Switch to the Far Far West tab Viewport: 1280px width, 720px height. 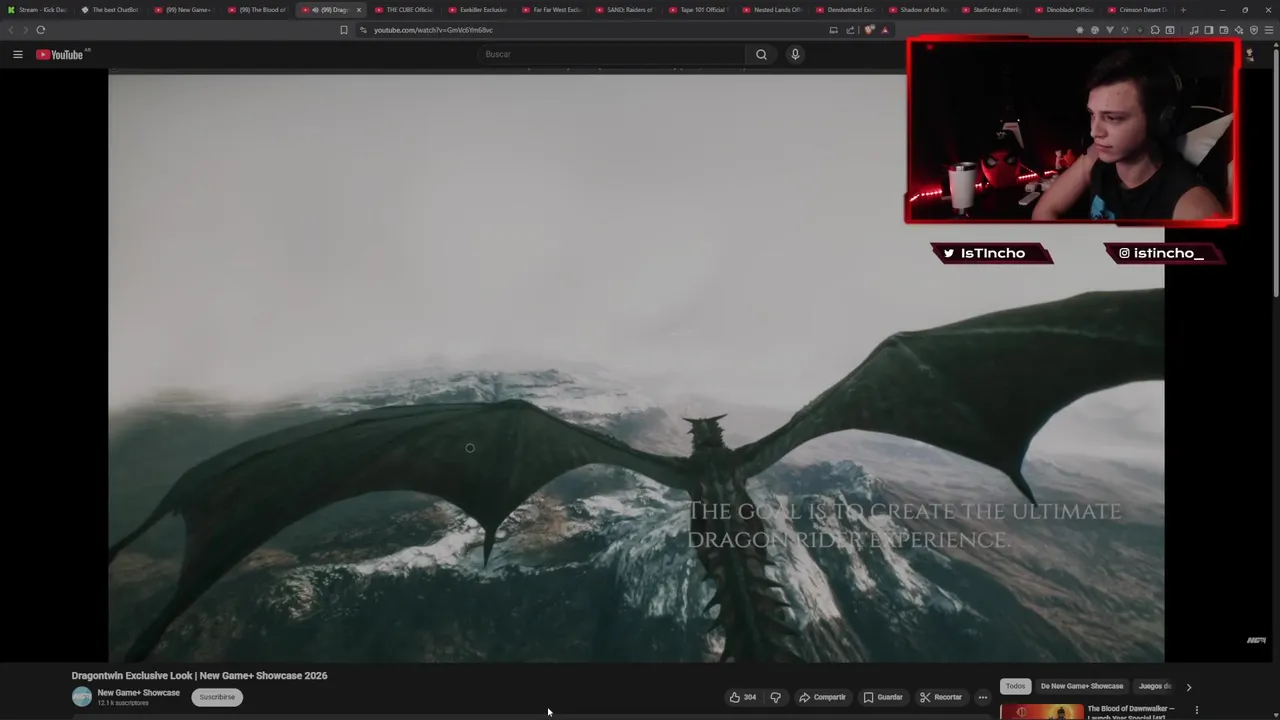click(552, 10)
